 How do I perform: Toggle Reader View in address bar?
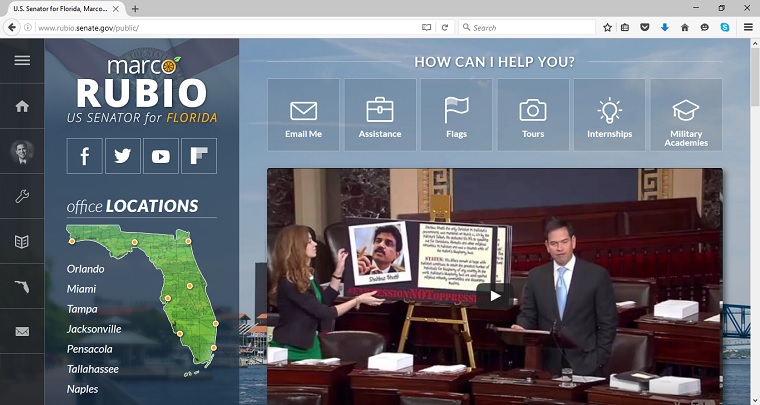coord(426,28)
